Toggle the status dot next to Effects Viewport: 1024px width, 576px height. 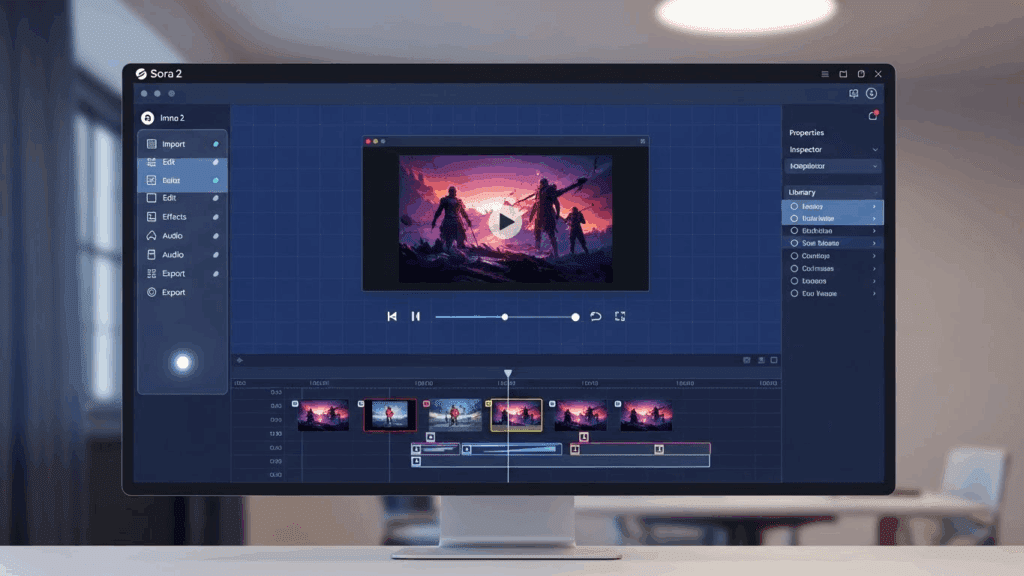tap(215, 217)
